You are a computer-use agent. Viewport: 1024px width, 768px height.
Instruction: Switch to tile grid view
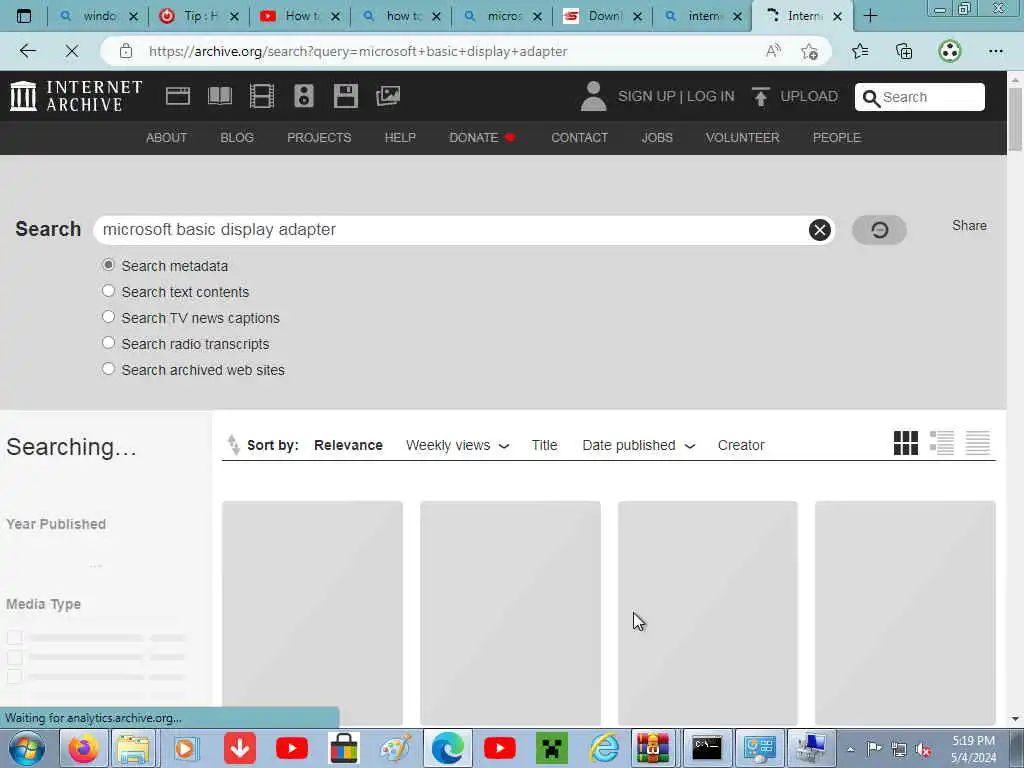click(x=906, y=443)
